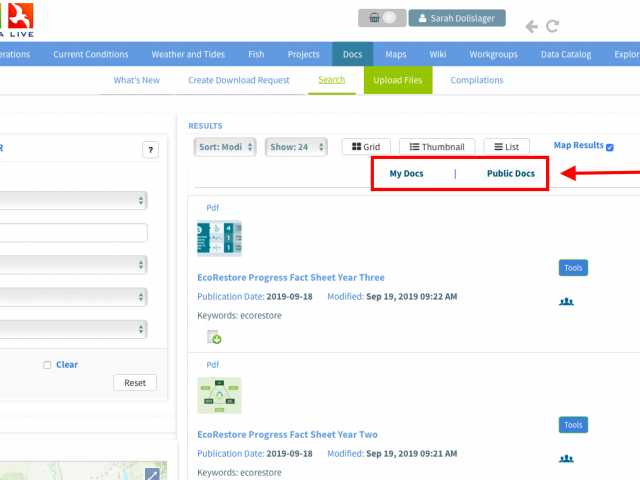
Task: Expand the filter select box below the text field
Action: coord(73,265)
